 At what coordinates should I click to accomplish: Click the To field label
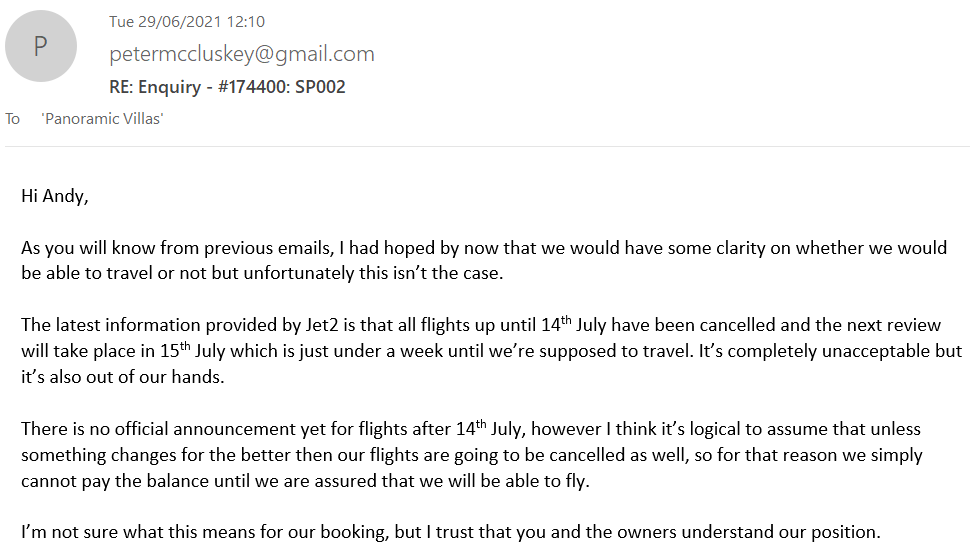click(x=12, y=119)
